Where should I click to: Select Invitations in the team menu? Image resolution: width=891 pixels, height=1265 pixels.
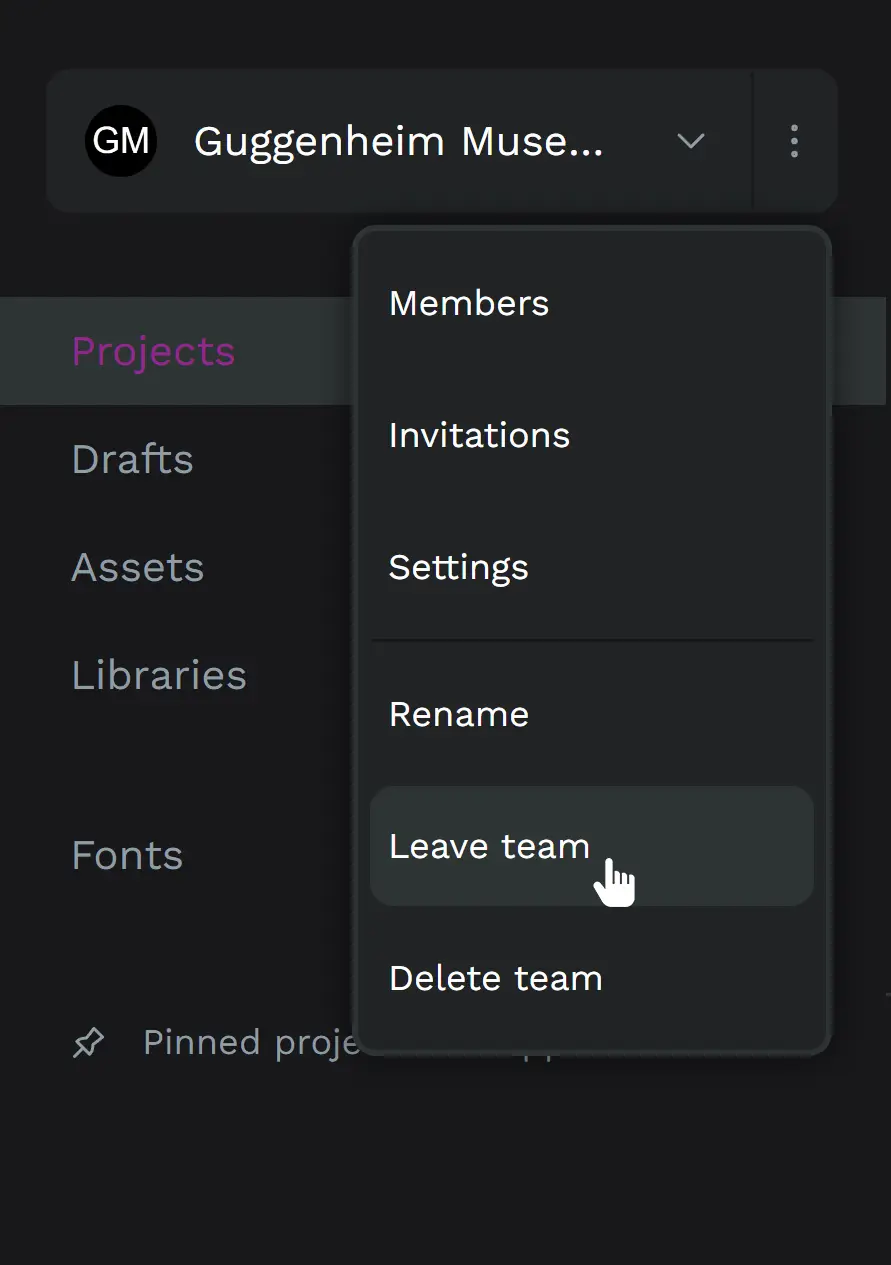pyautogui.click(x=479, y=435)
